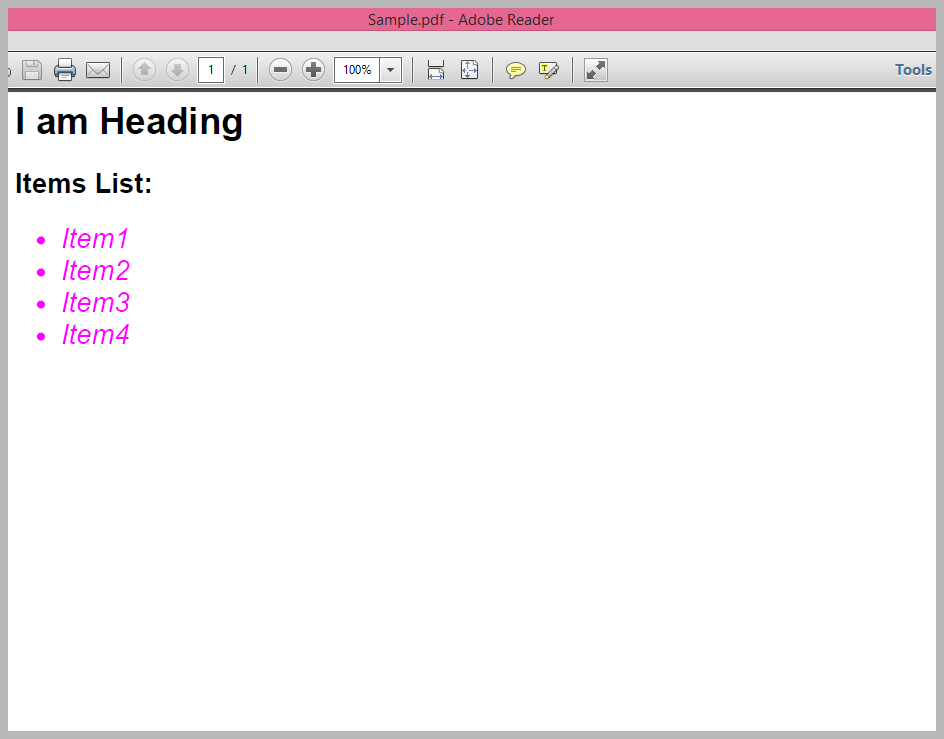Add a sticky note comment

[x=515, y=70]
